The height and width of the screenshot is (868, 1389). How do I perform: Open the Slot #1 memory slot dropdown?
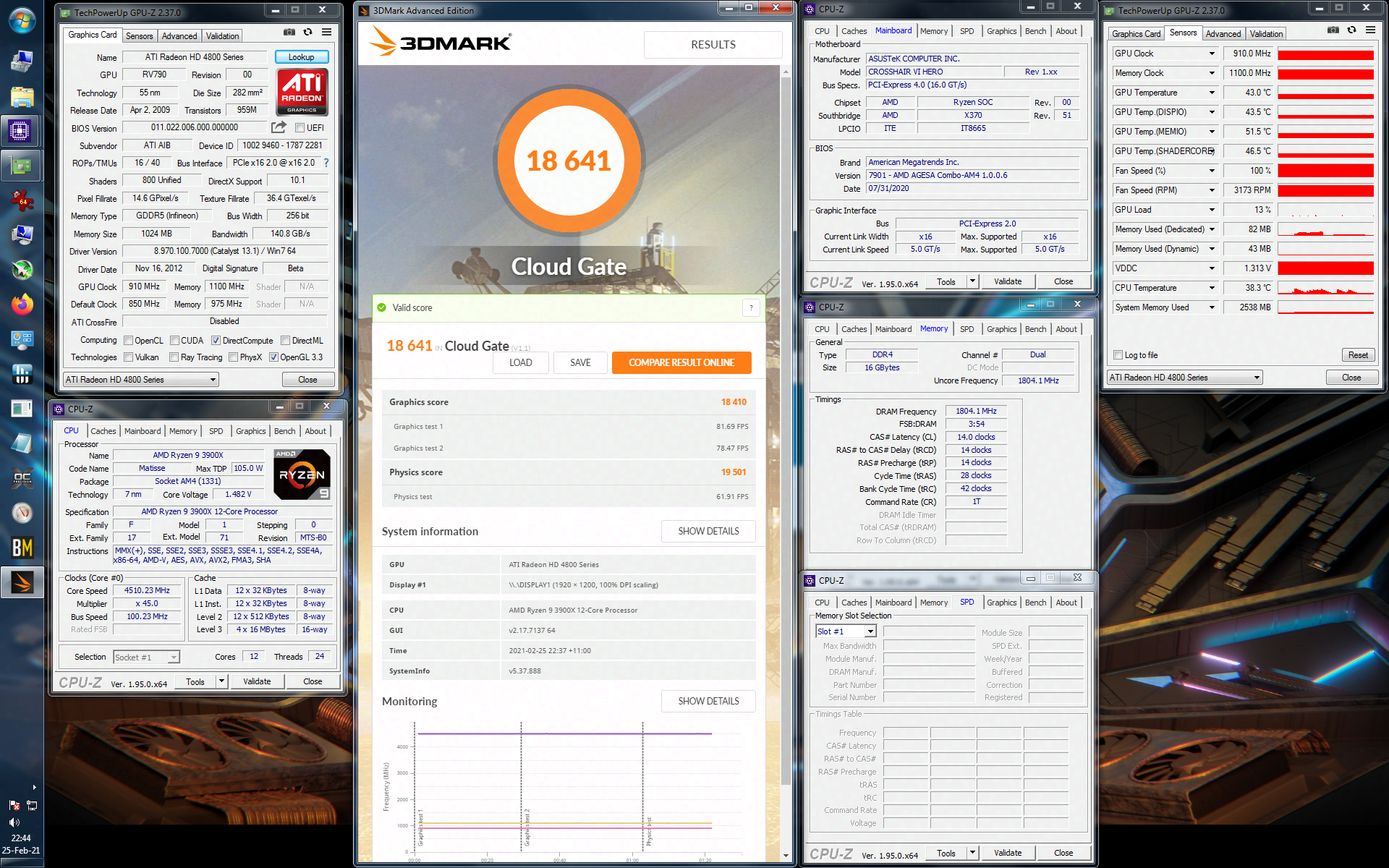846,631
